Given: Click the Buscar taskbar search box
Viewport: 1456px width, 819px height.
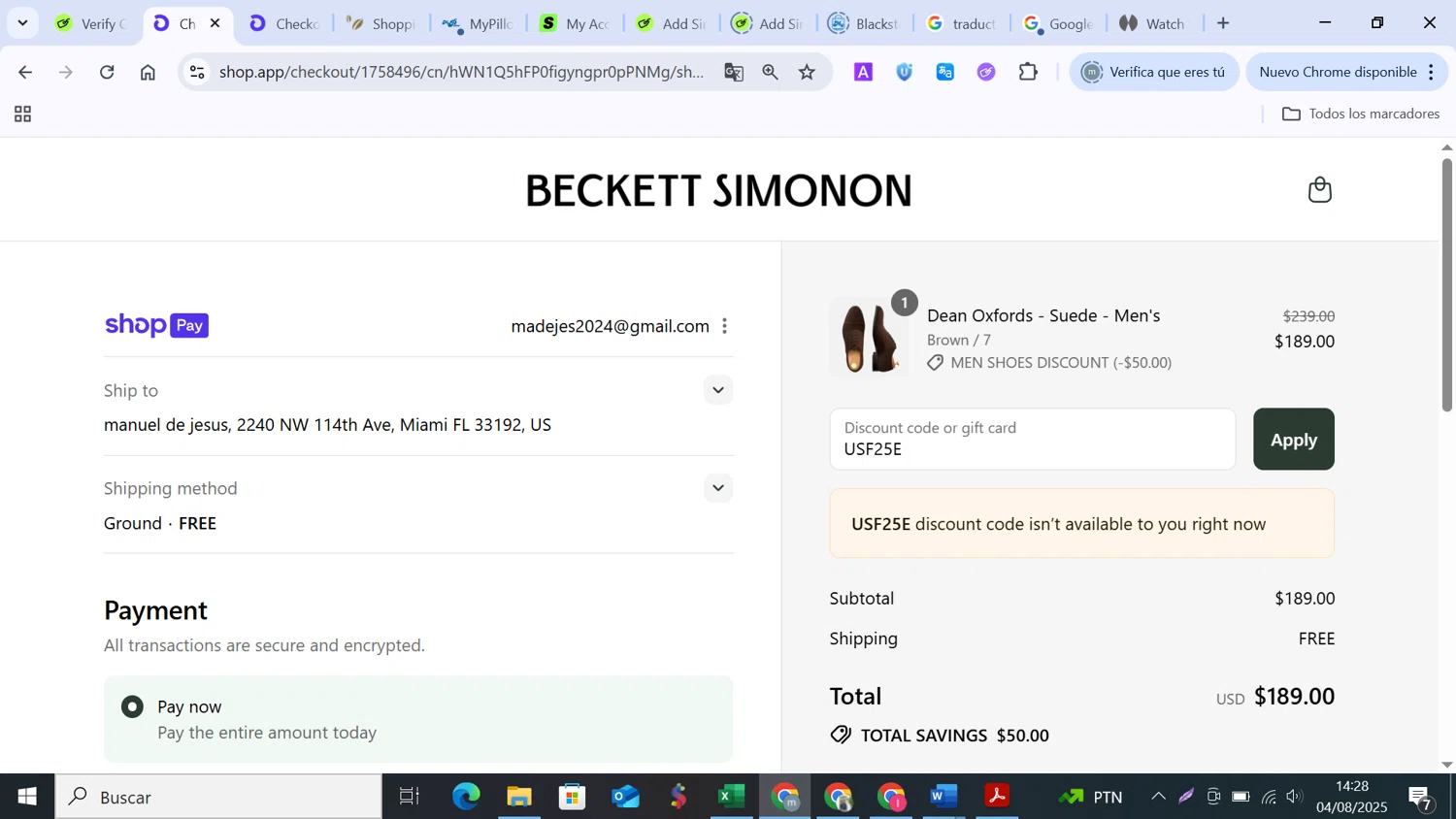Looking at the screenshot, I should pos(218,797).
